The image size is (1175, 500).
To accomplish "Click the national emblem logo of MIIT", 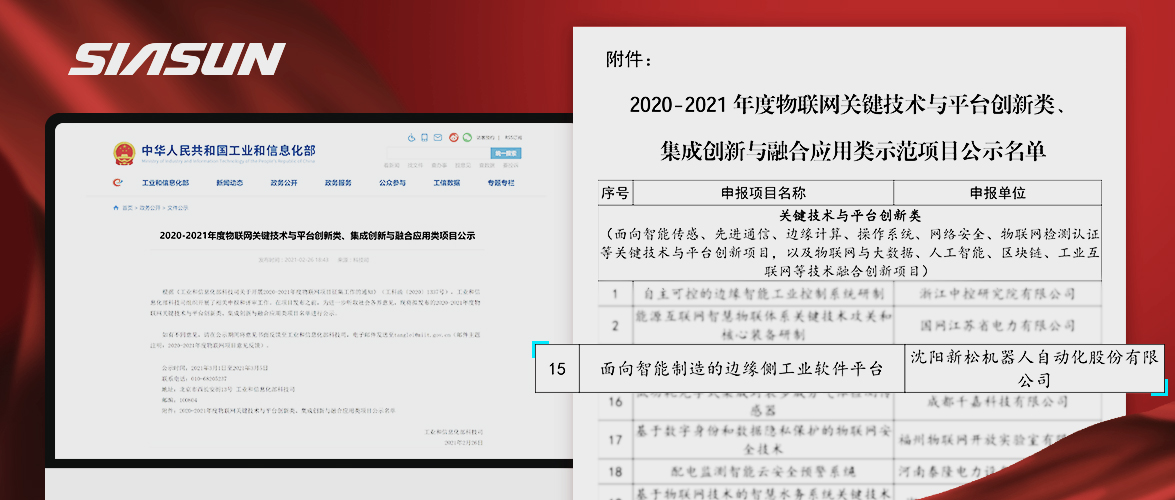I will click(125, 153).
